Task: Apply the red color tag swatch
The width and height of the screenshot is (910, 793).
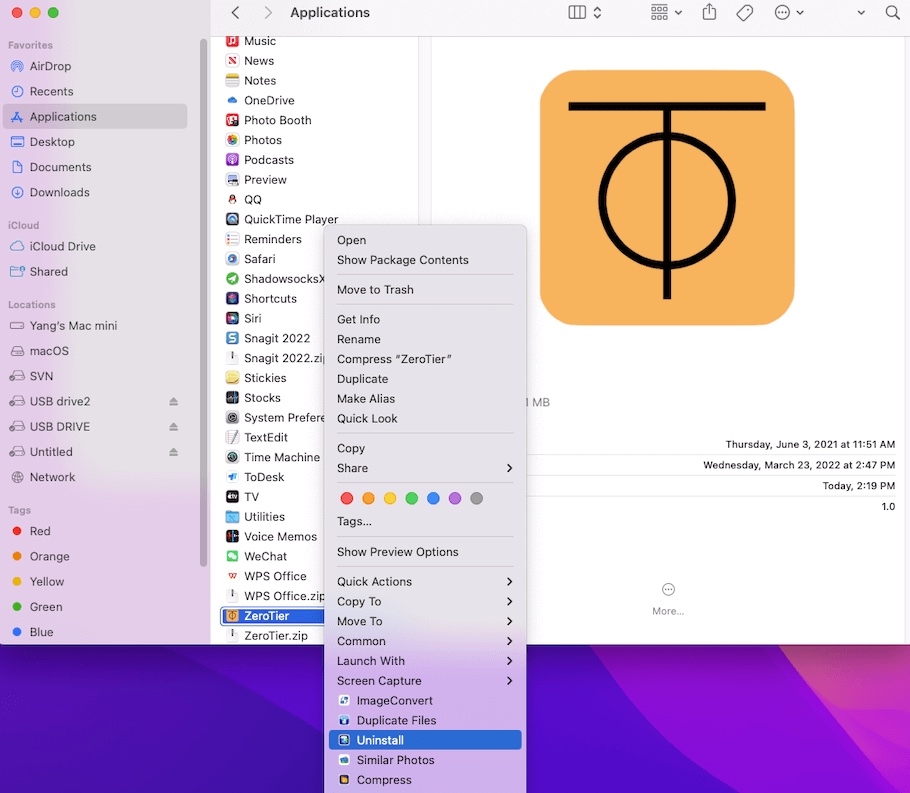Action: [347, 498]
